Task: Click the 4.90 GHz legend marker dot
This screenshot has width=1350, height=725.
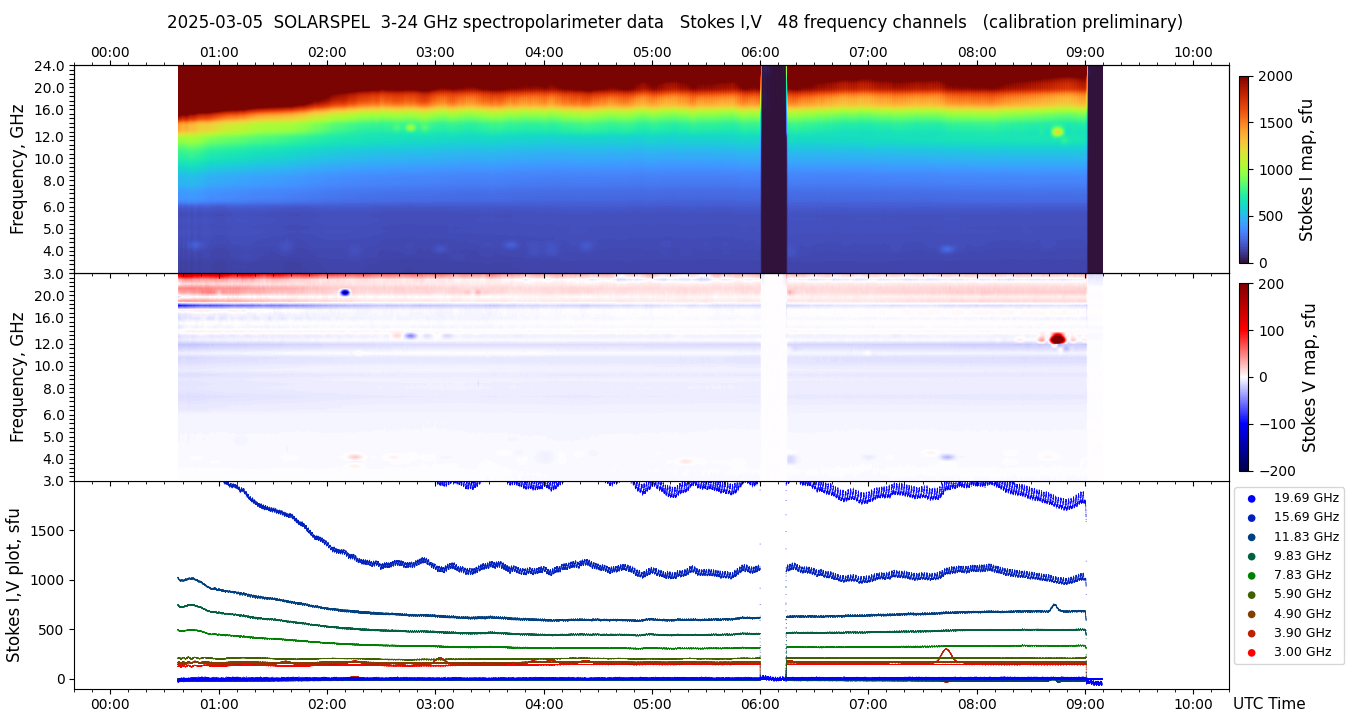Action: [x=1251, y=614]
